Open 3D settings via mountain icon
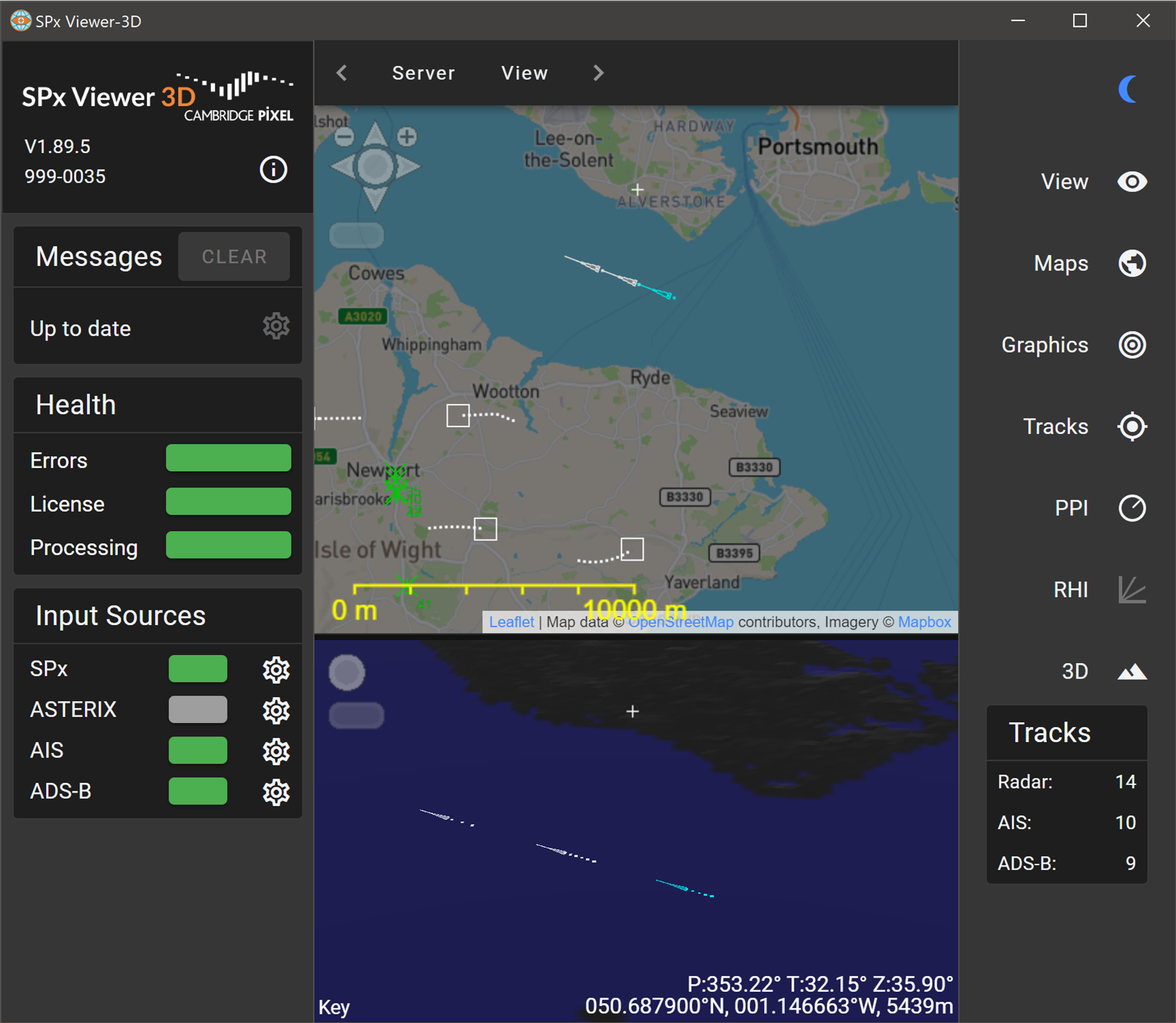This screenshot has width=1176, height=1023. tap(1132, 671)
